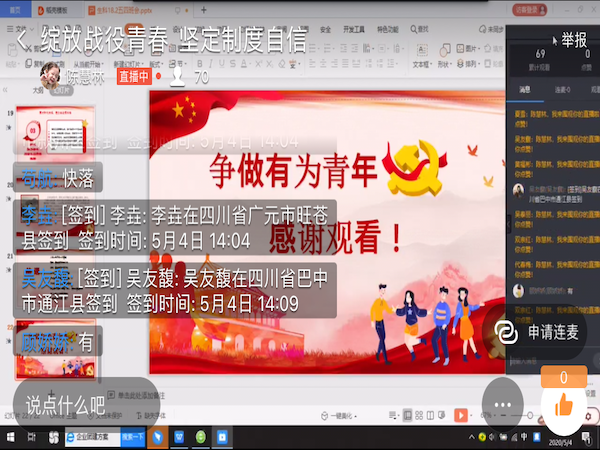The height and width of the screenshot is (450, 600).
Task: Open the 安全 ribbon tab
Action: tap(325, 29)
